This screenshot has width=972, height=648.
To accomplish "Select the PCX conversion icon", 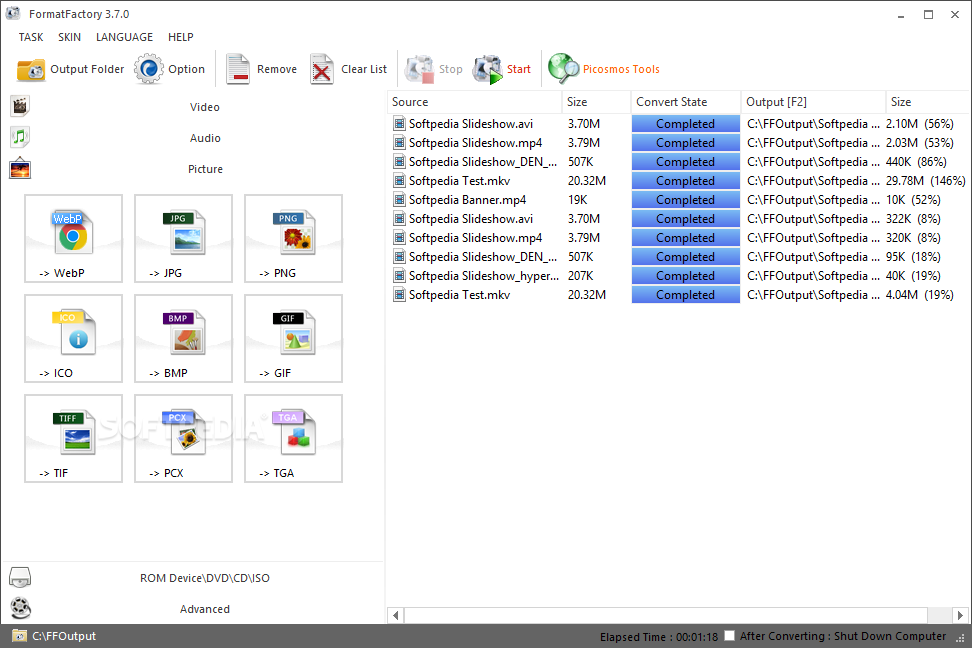I will click(x=183, y=432).
